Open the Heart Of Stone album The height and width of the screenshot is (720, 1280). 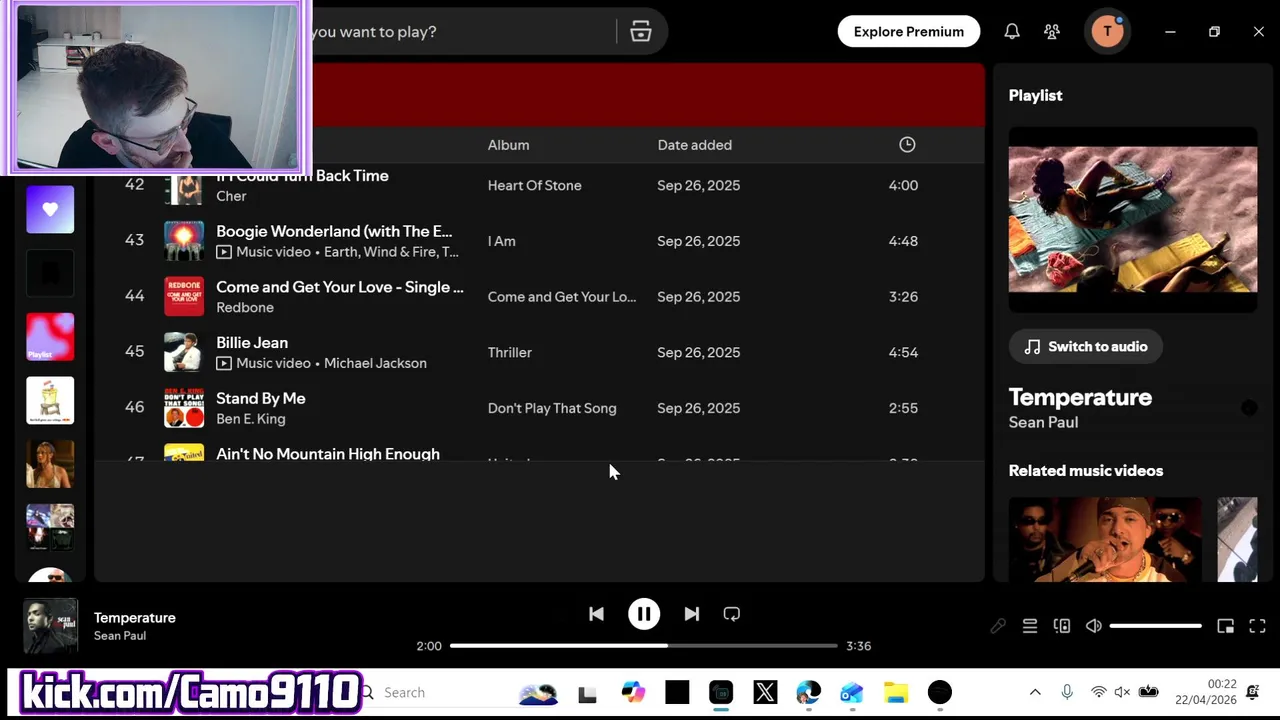(x=534, y=185)
